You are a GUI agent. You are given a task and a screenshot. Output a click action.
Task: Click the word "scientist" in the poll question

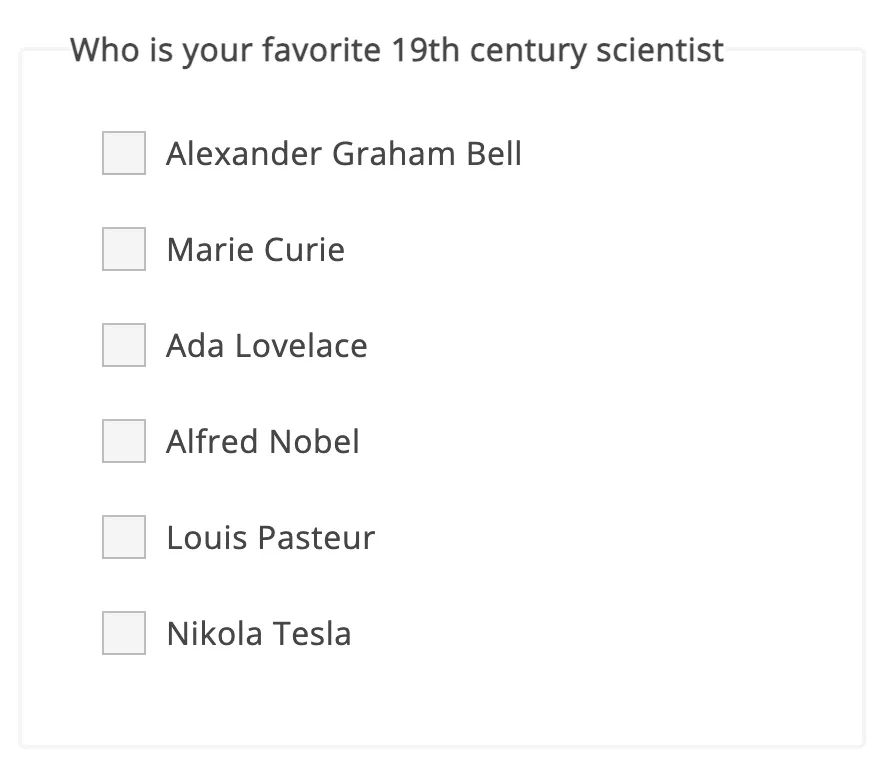660,50
